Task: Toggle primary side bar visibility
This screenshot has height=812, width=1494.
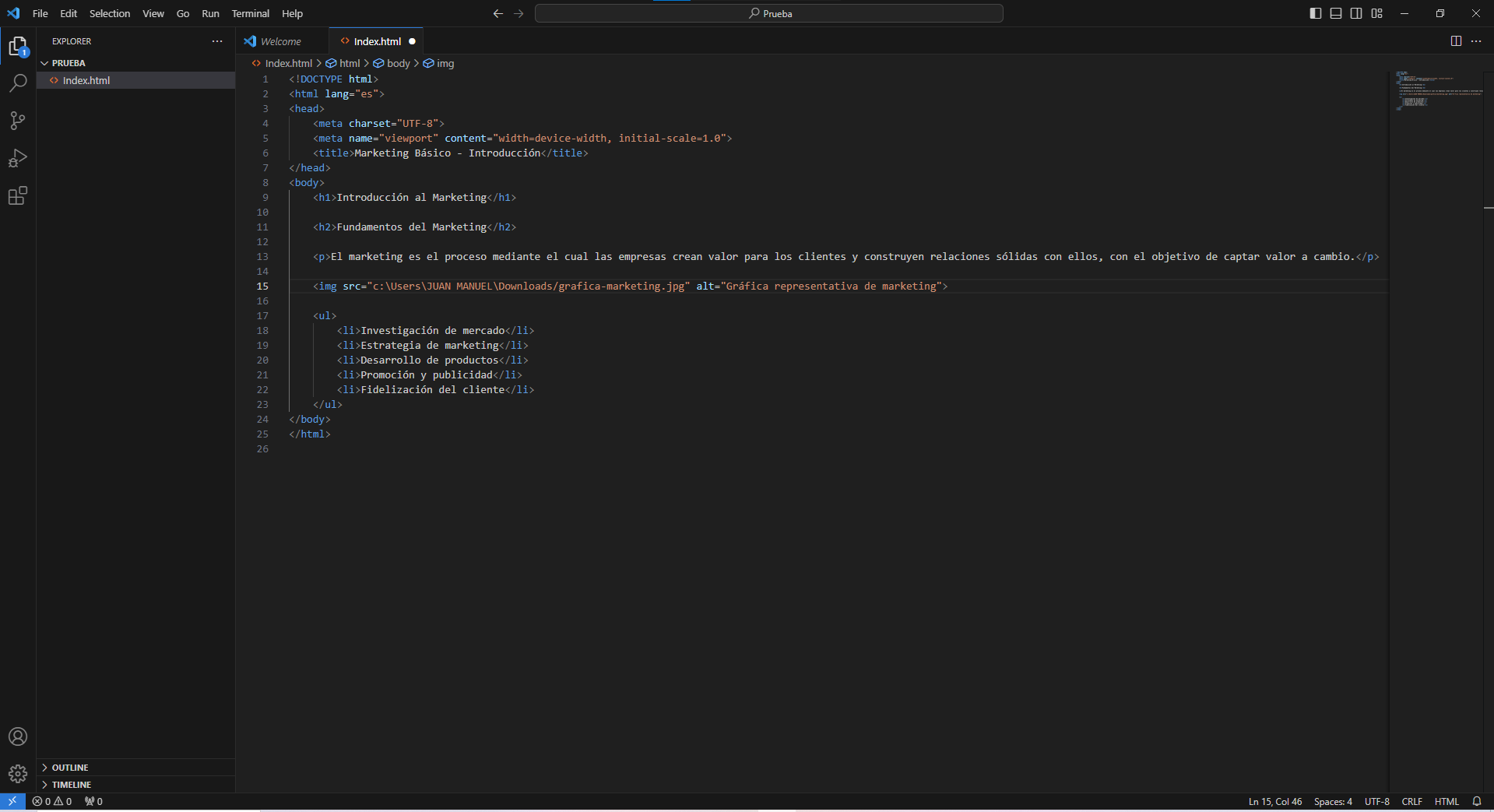Action: [x=1316, y=13]
